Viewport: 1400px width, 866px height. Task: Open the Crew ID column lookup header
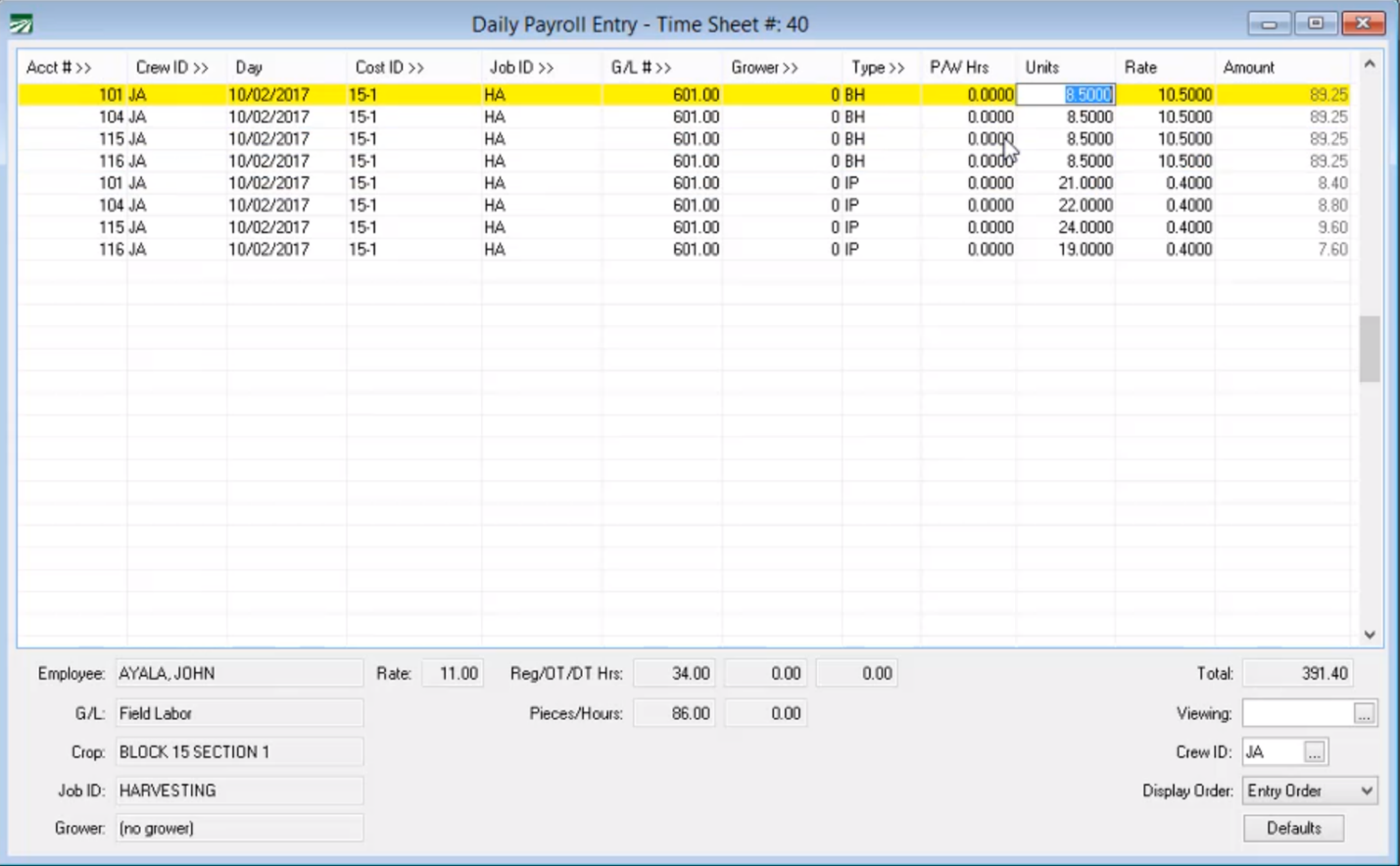[x=171, y=68]
